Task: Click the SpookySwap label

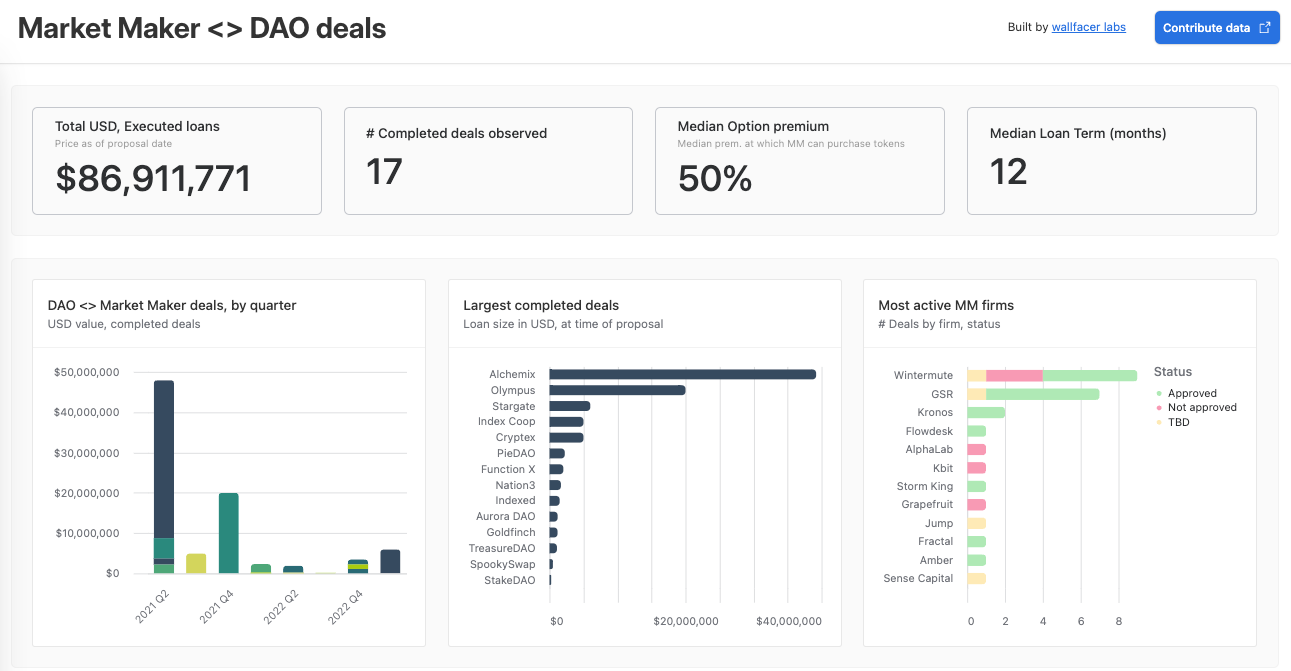Action: click(503, 564)
